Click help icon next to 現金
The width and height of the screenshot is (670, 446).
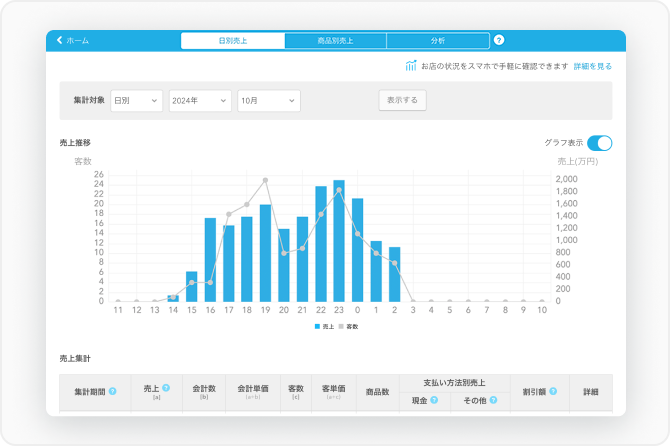click(x=435, y=400)
